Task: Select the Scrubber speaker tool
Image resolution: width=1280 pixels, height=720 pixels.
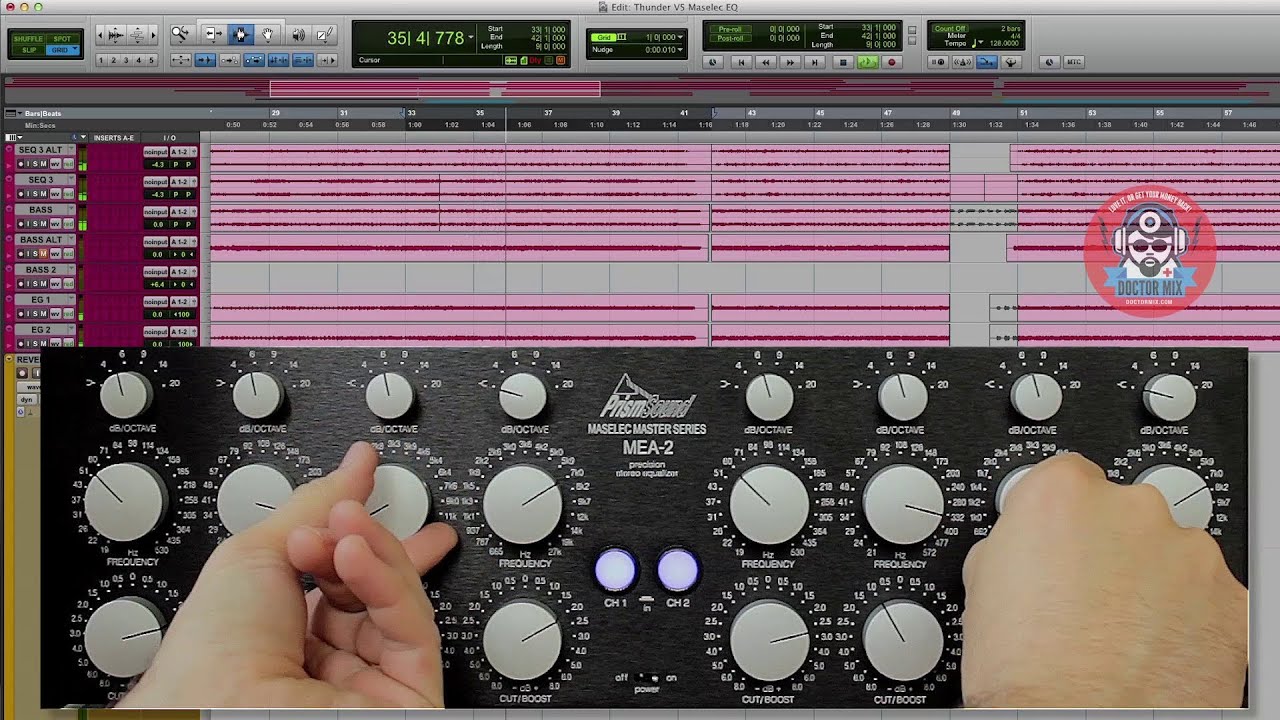Action: 299,34
